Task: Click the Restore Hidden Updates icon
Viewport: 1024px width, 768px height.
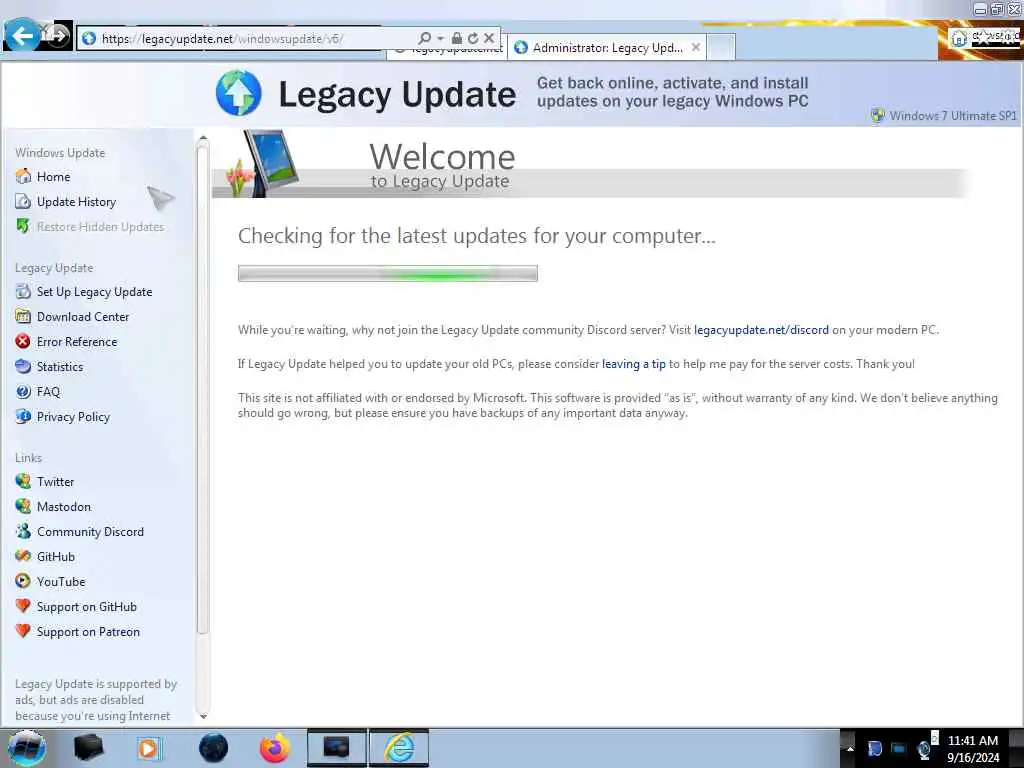Action: tap(23, 227)
